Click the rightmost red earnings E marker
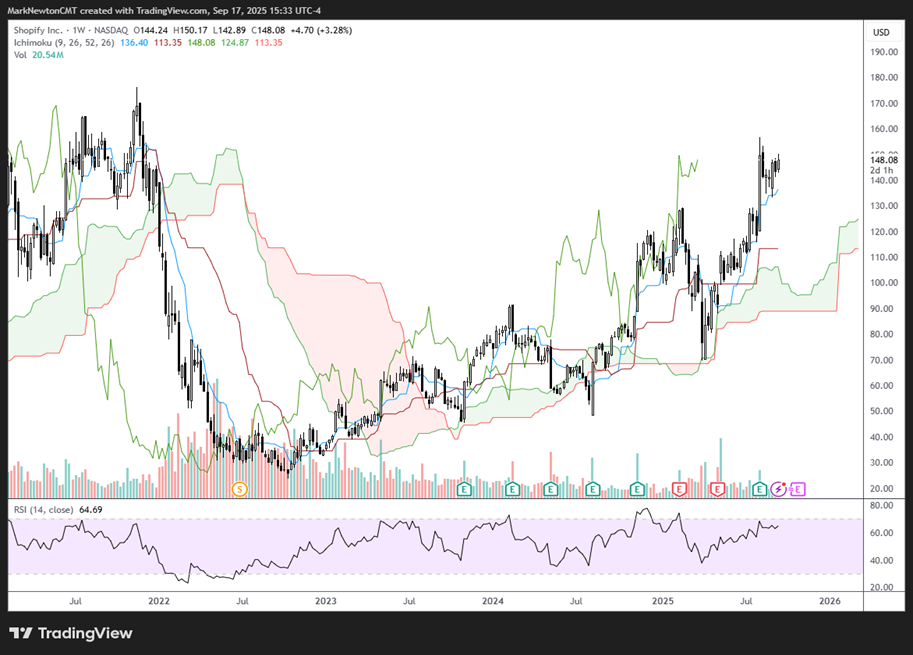The image size is (913, 655). (x=717, y=488)
